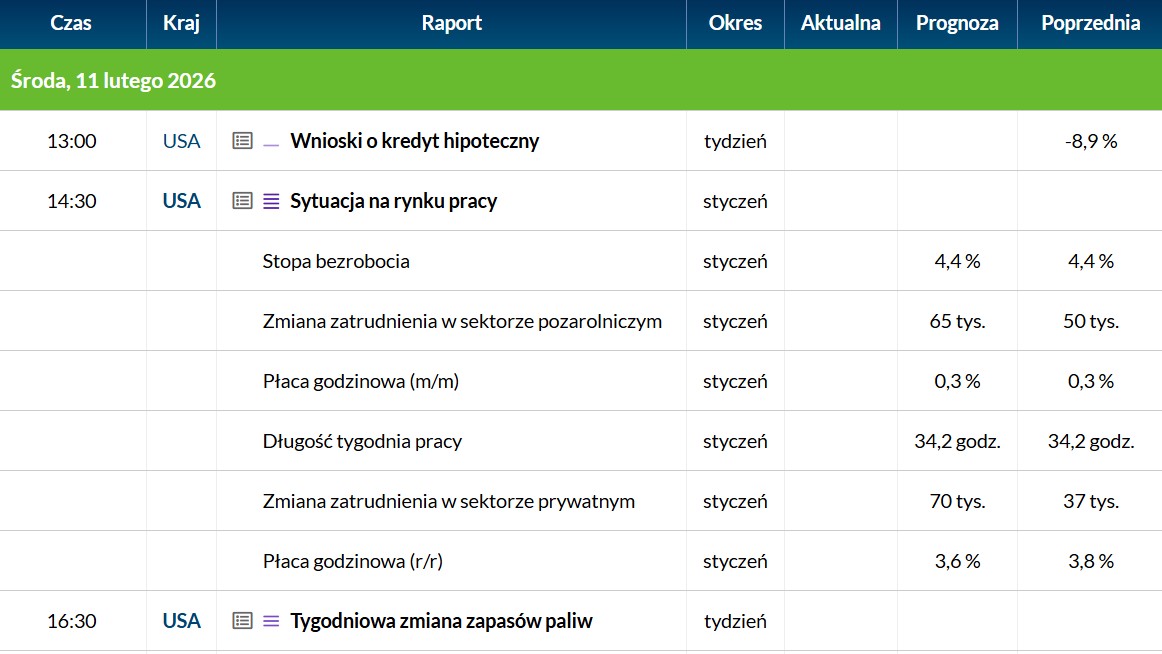The height and width of the screenshot is (654, 1162).
Task: Click details icon beside Sytuacja na rynku pracy
Action: pos(242,201)
